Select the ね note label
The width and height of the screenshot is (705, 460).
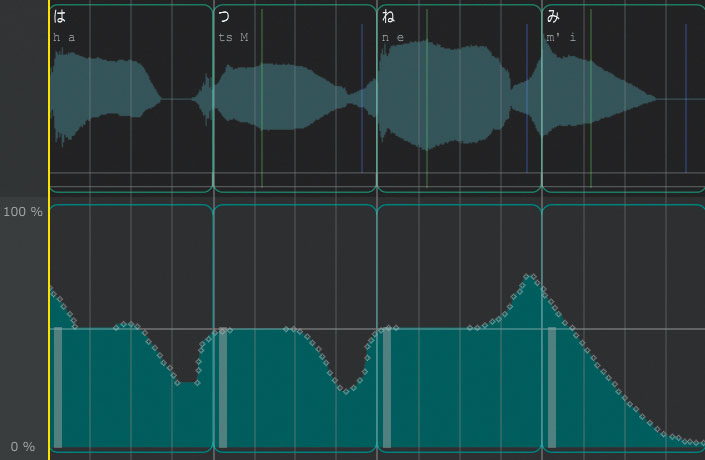388,17
